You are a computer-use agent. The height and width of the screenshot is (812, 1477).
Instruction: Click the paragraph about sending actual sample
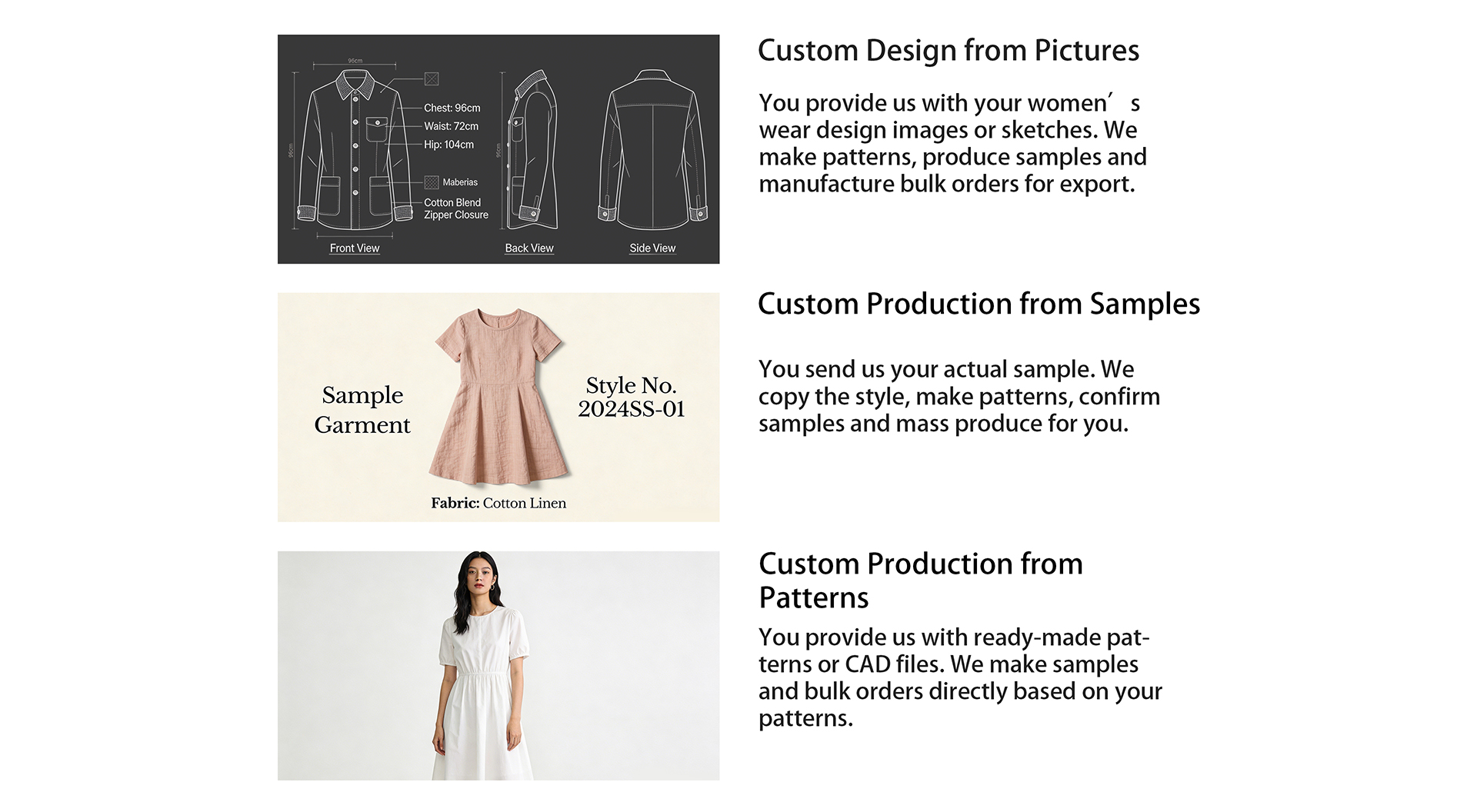[x=959, y=396]
